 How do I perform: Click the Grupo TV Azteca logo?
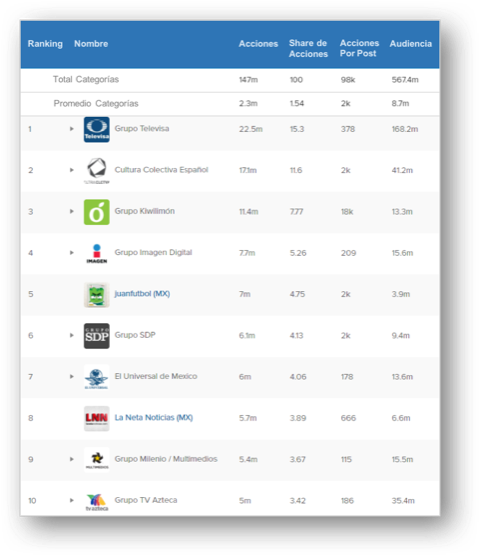click(x=96, y=501)
